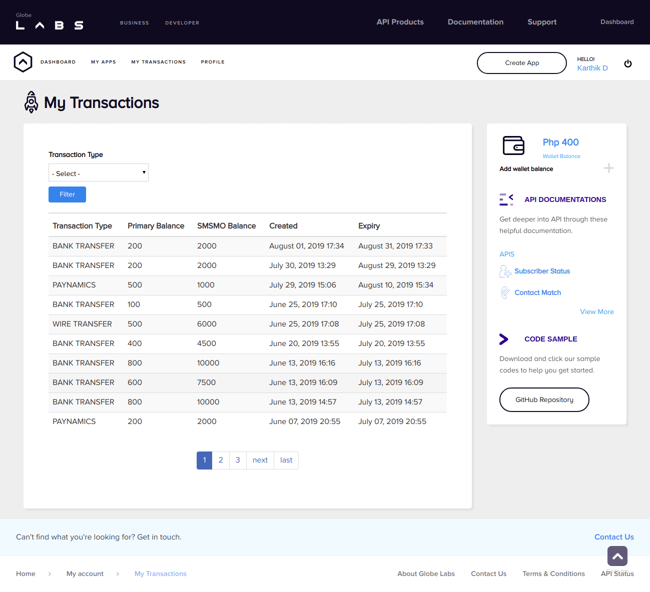Image resolution: width=650 pixels, height=592 pixels.
Task: Click the June 20, 2019 13:55 created date
Action: click(x=304, y=343)
